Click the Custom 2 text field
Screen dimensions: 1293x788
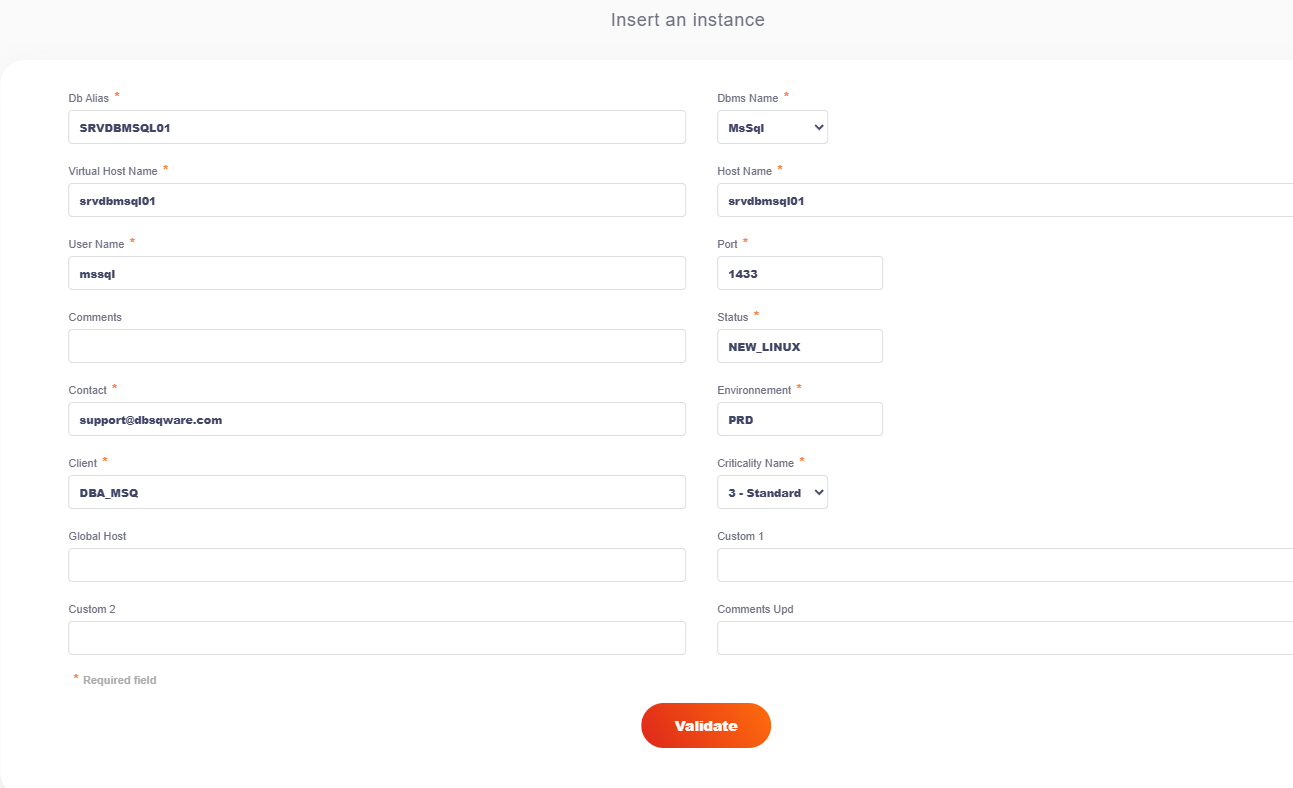376,638
